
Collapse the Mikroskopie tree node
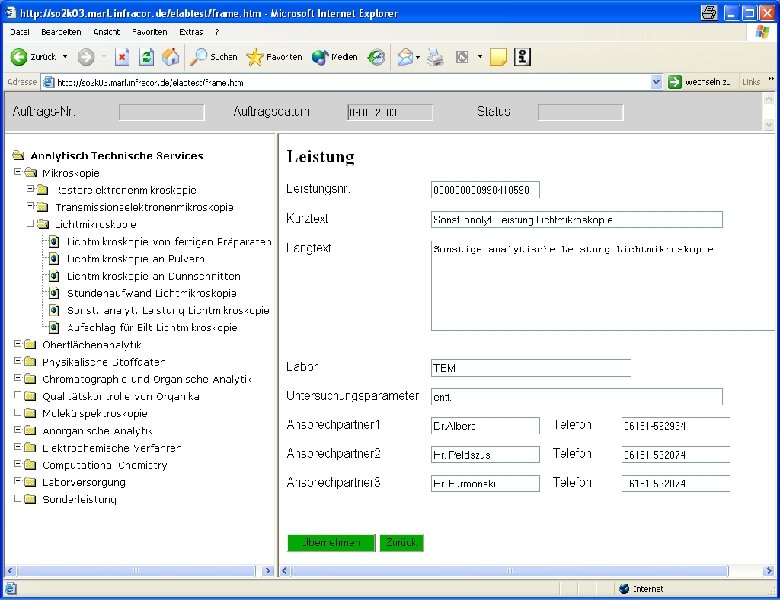(17, 172)
